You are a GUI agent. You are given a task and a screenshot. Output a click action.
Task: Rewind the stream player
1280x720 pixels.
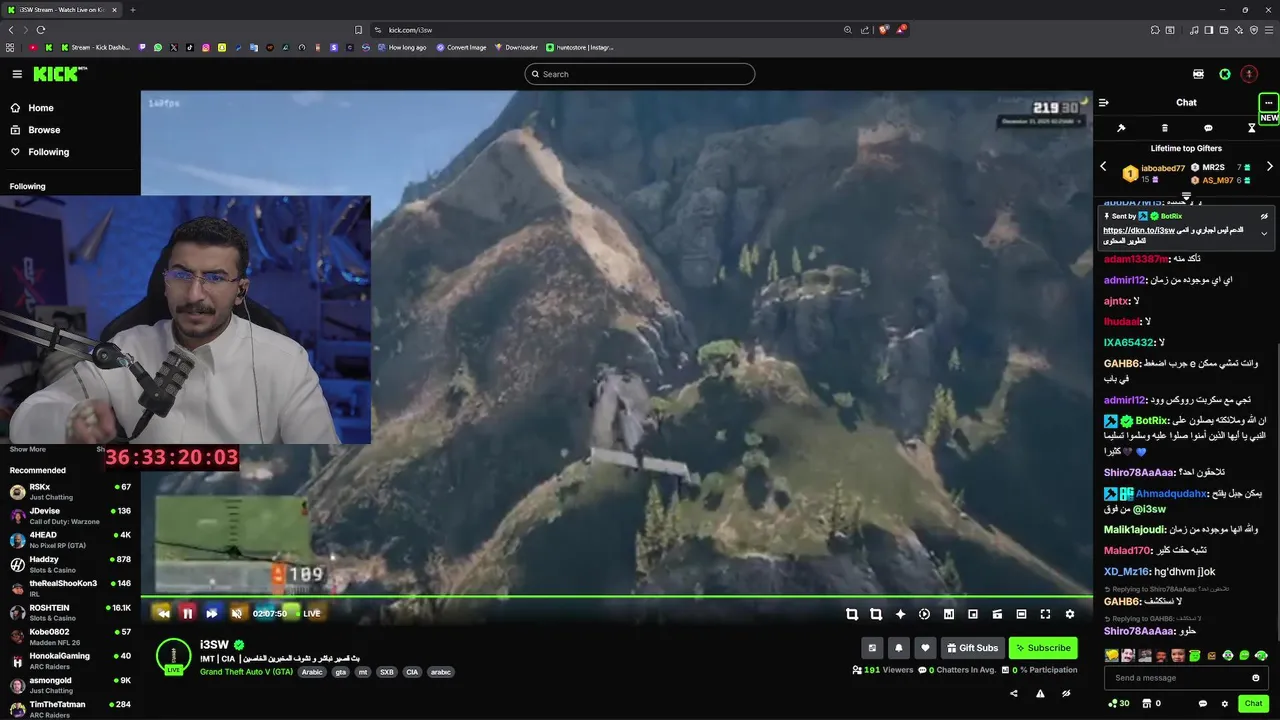[x=163, y=613]
